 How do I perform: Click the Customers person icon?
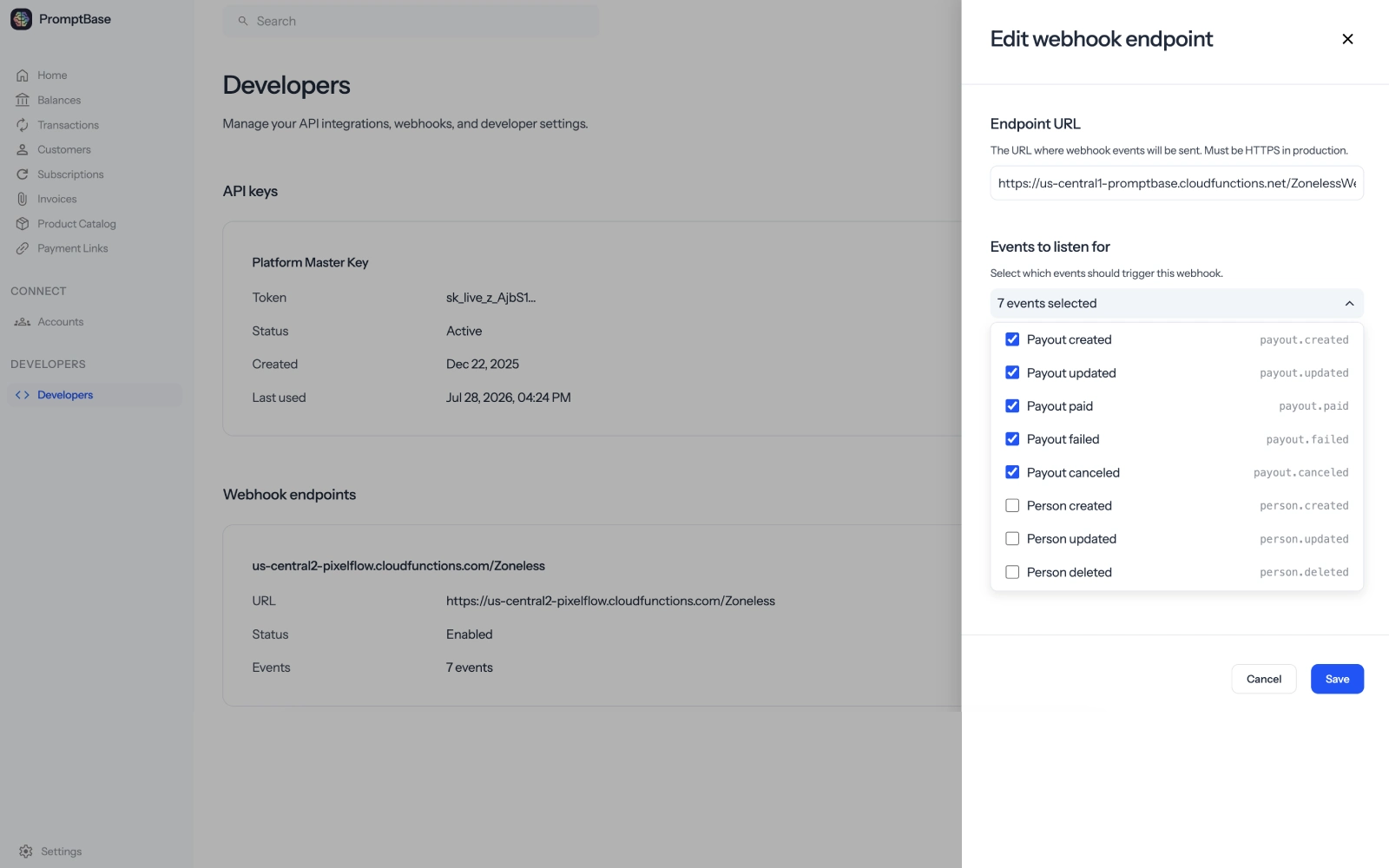[x=23, y=149]
